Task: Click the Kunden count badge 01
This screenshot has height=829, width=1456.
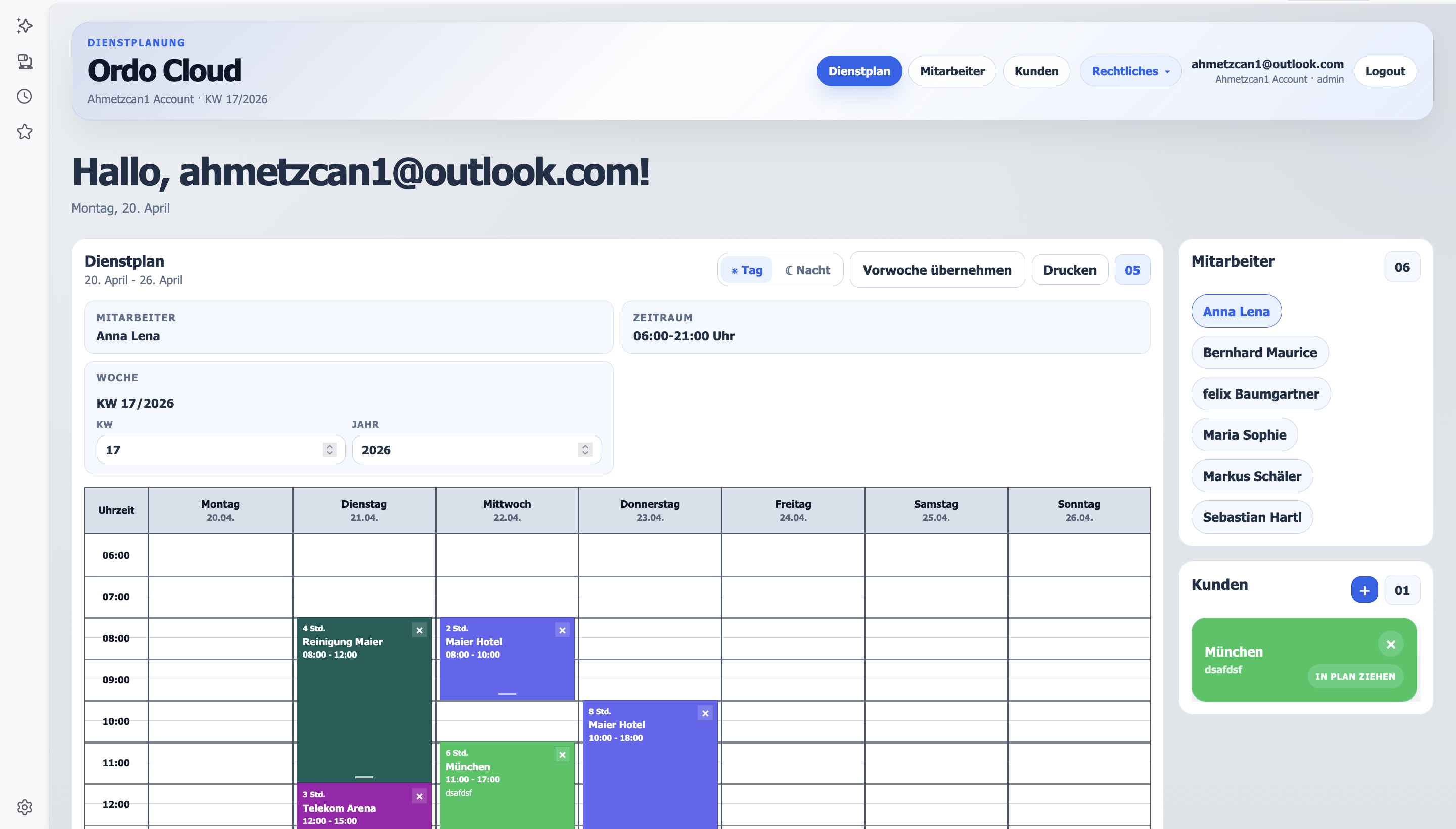Action: 1402,590
